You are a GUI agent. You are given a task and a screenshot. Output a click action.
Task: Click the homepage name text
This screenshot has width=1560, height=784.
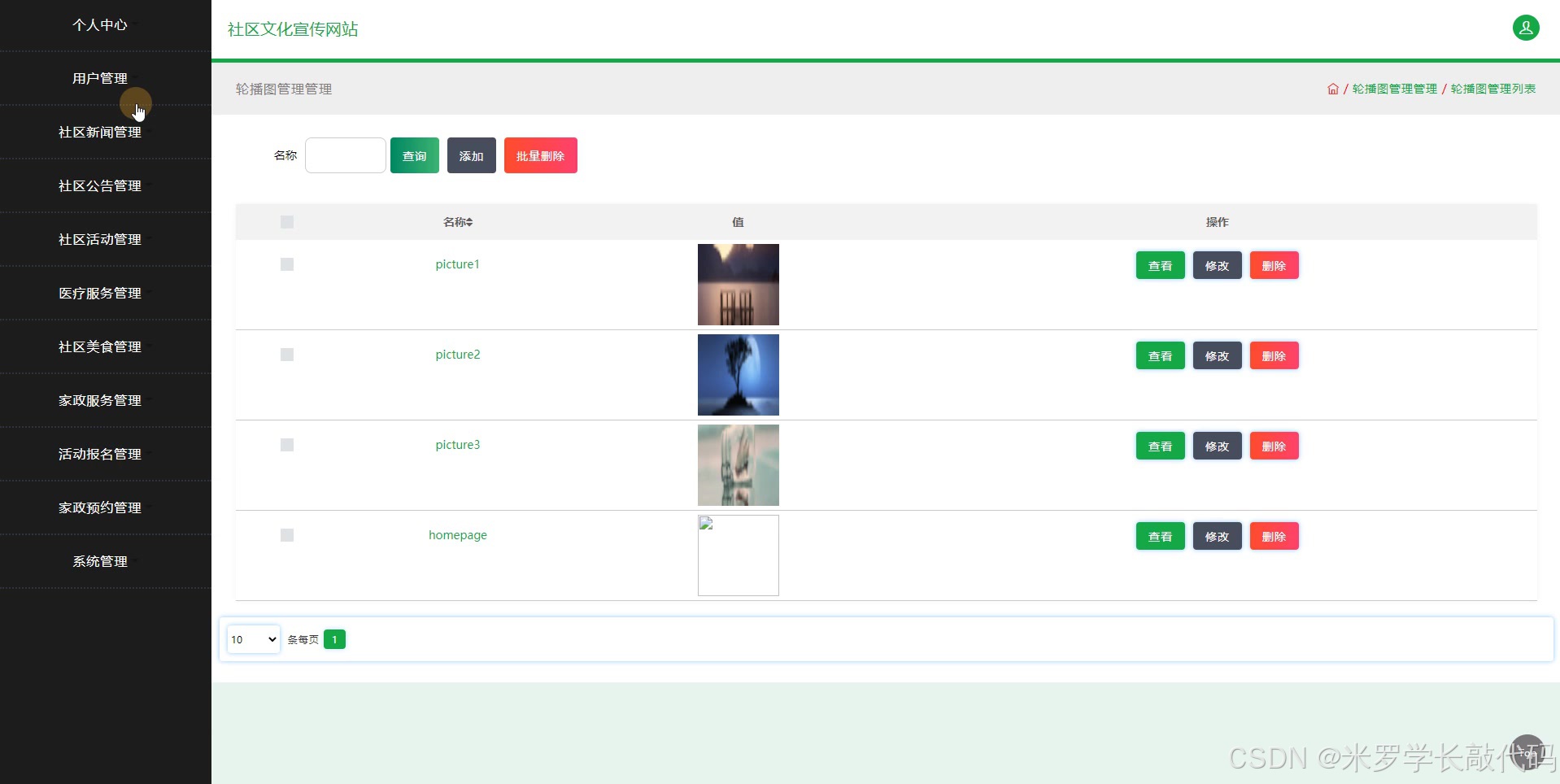[x=458, y=535]
